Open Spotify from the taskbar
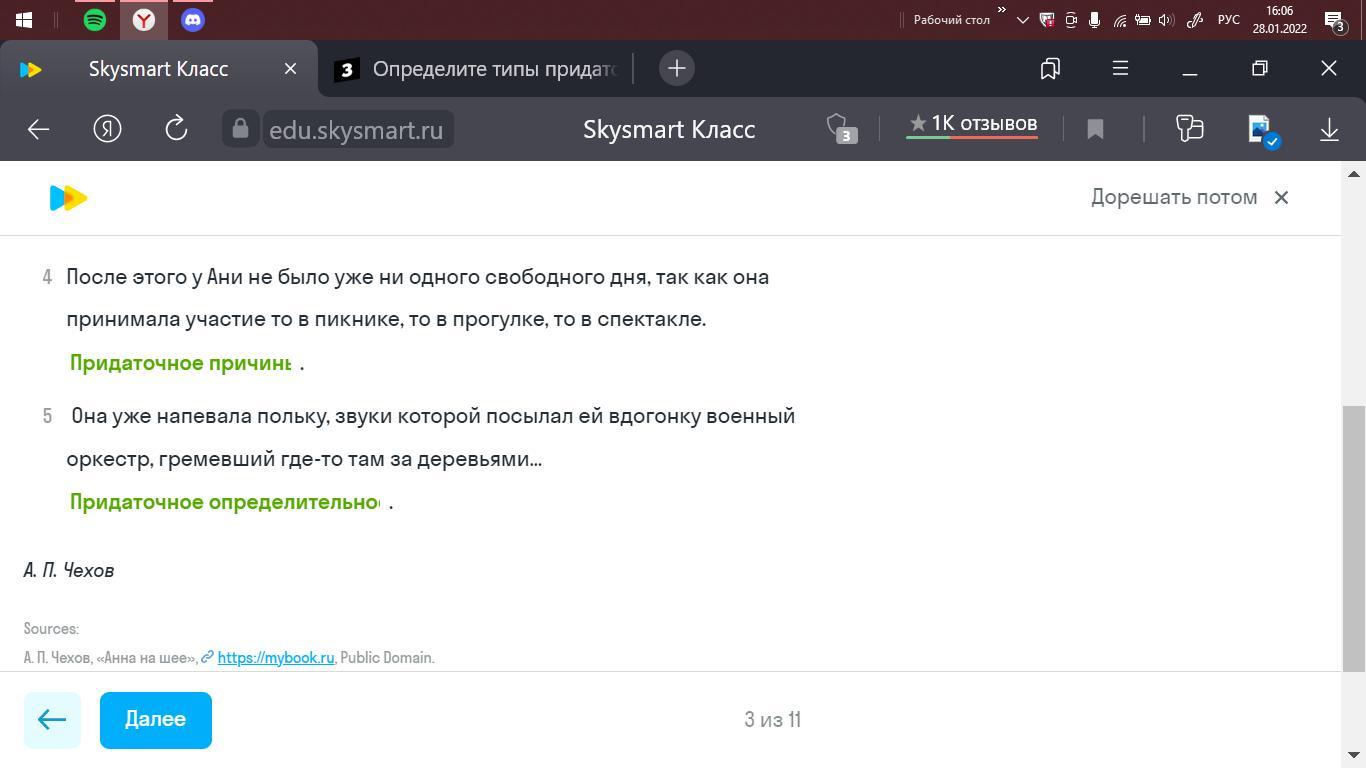The image size is (1366, 768). pyautogui.click(x=95, y=19)
